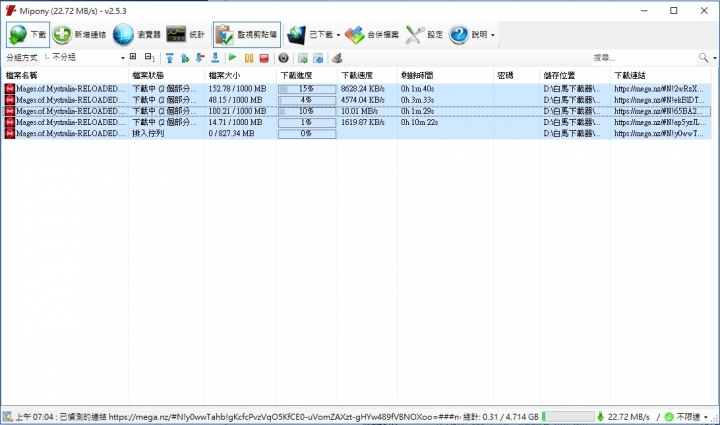Click the detected mega.nz link in status bar
Image resolution: width=720 pixels, height=425 pixels.
coord(285,417)
